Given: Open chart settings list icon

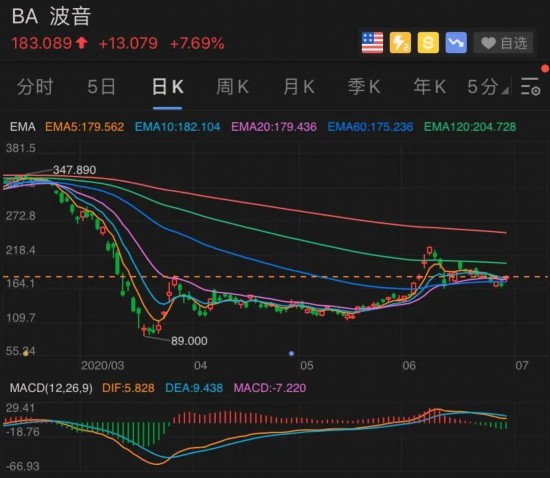Looking at the screenshot, I should click(530, 86).
